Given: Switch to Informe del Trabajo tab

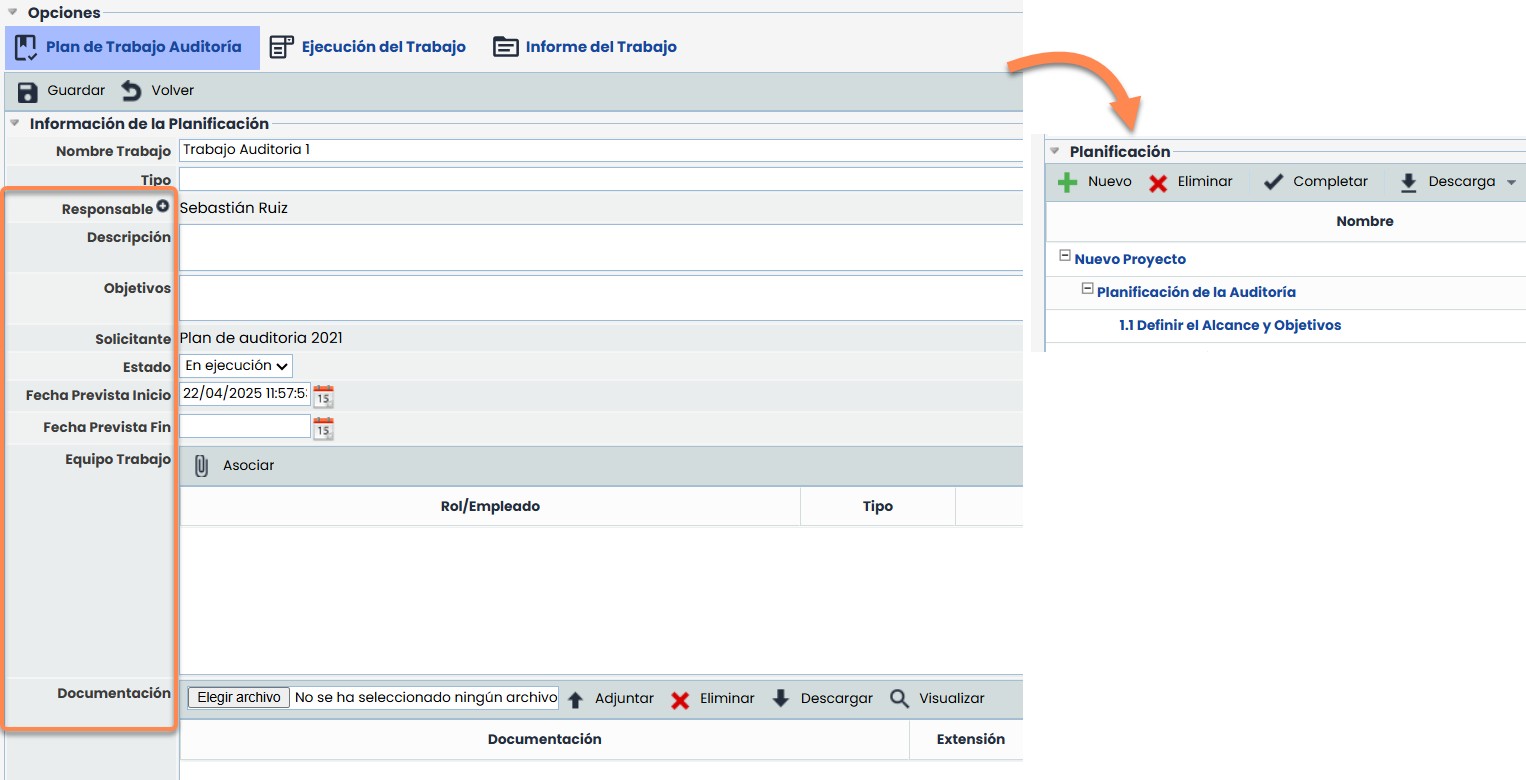Looking at the screenshot, I should (585, 47).
